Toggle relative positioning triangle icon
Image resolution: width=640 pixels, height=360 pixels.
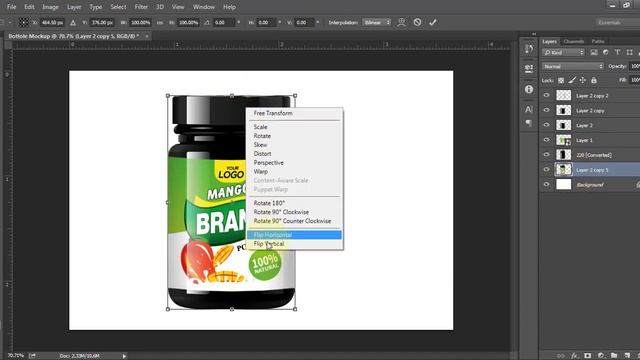pos(73,23)
